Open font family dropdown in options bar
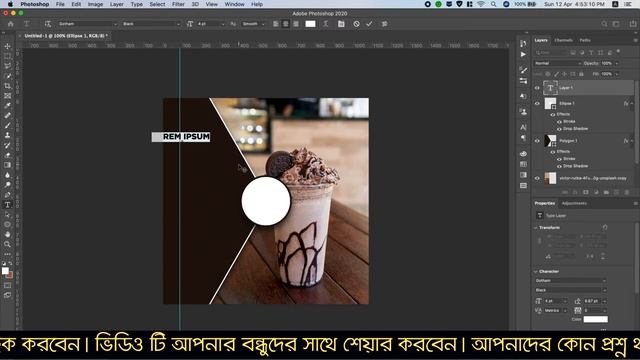Image resolution: width=640 pixels, height=360 pixels. pos(116,24)
